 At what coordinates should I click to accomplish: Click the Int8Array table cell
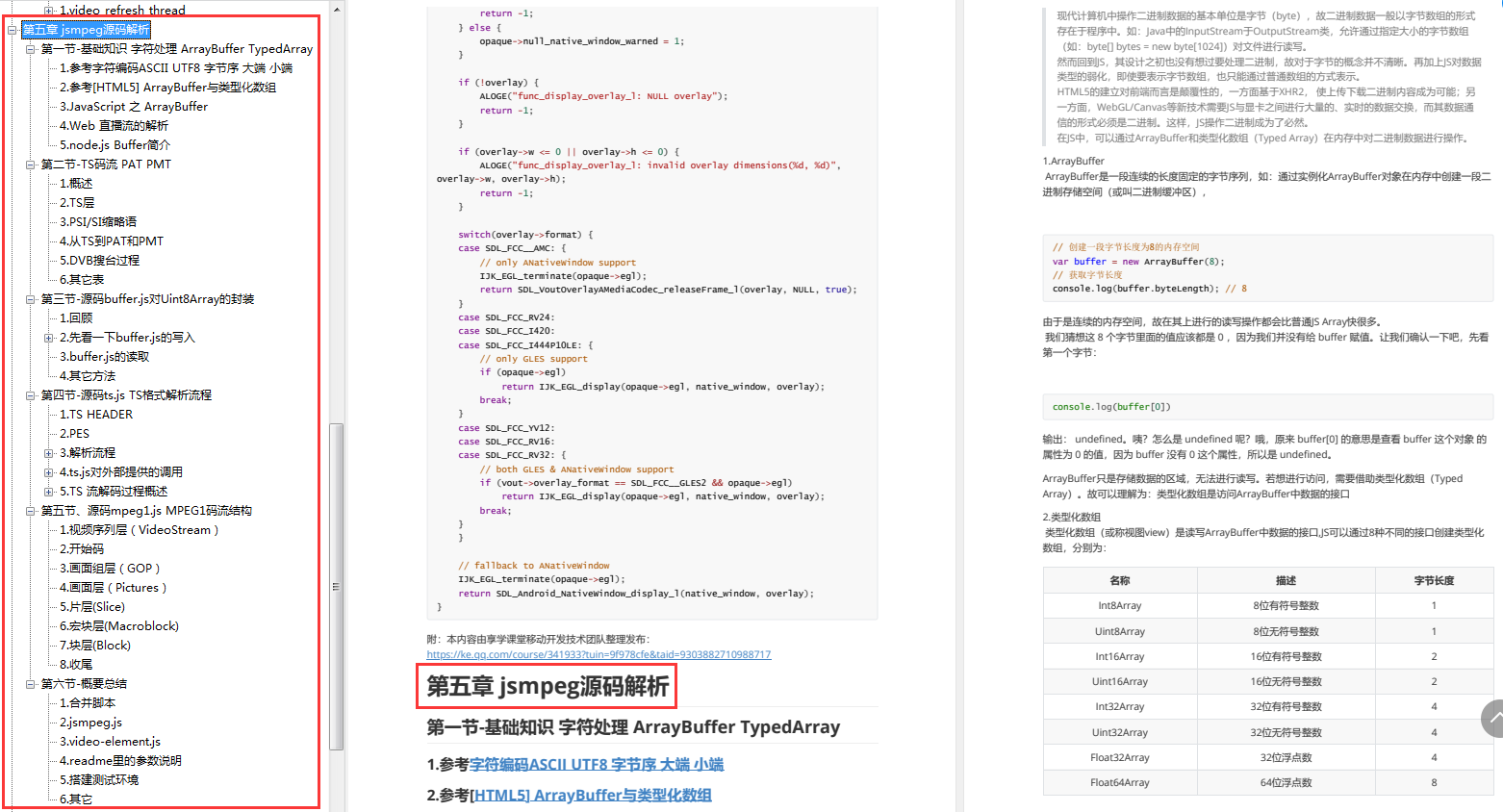point(1120,606)
